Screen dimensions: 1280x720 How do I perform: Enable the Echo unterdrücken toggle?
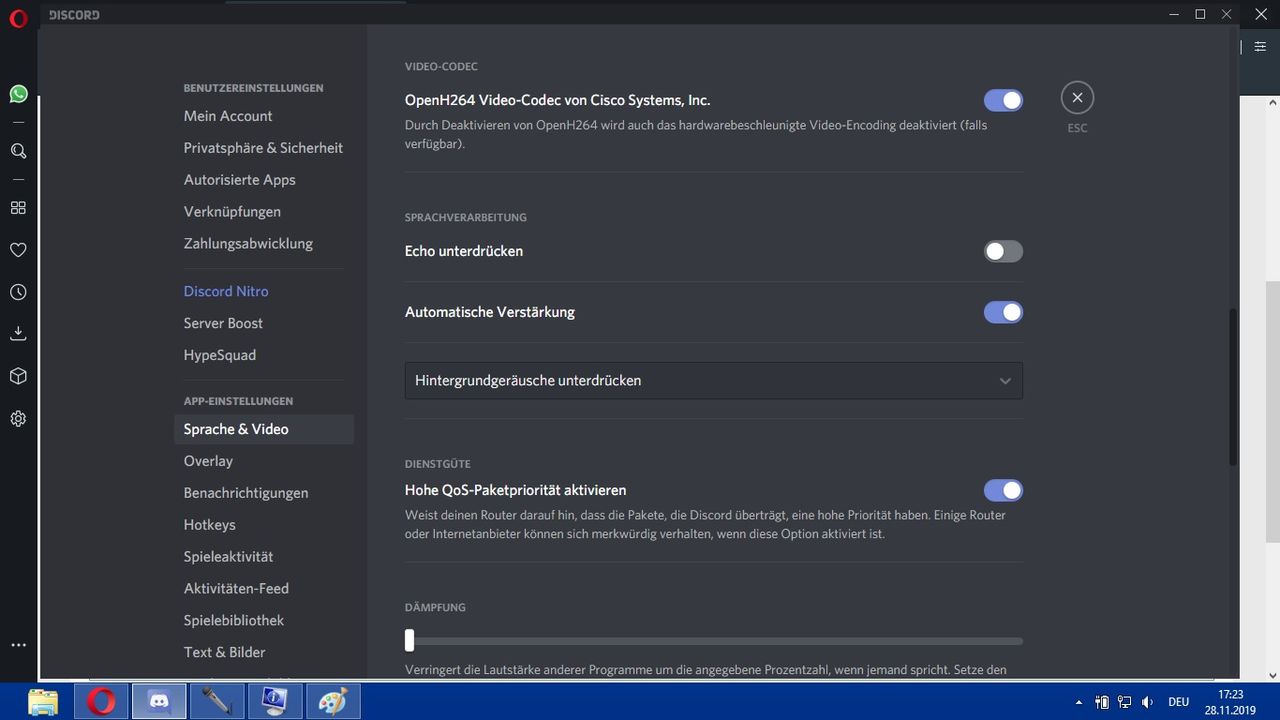pos(1003,251)
